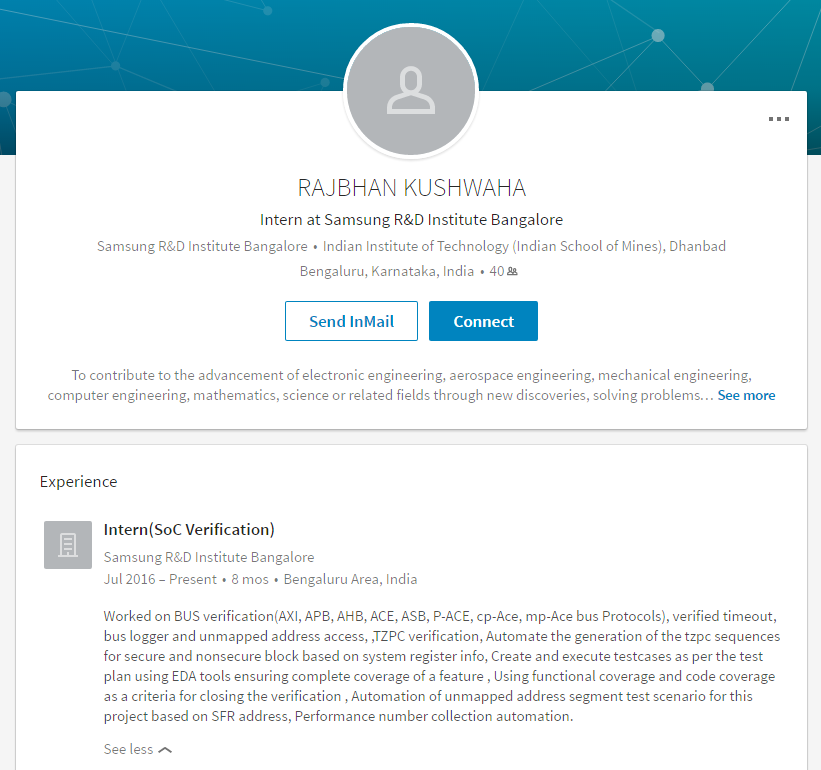Image resolution: width=821 pixels, height=770 pixels.
Task: Click the Jul 2016 – Present date range
Action: pos(160,579)
